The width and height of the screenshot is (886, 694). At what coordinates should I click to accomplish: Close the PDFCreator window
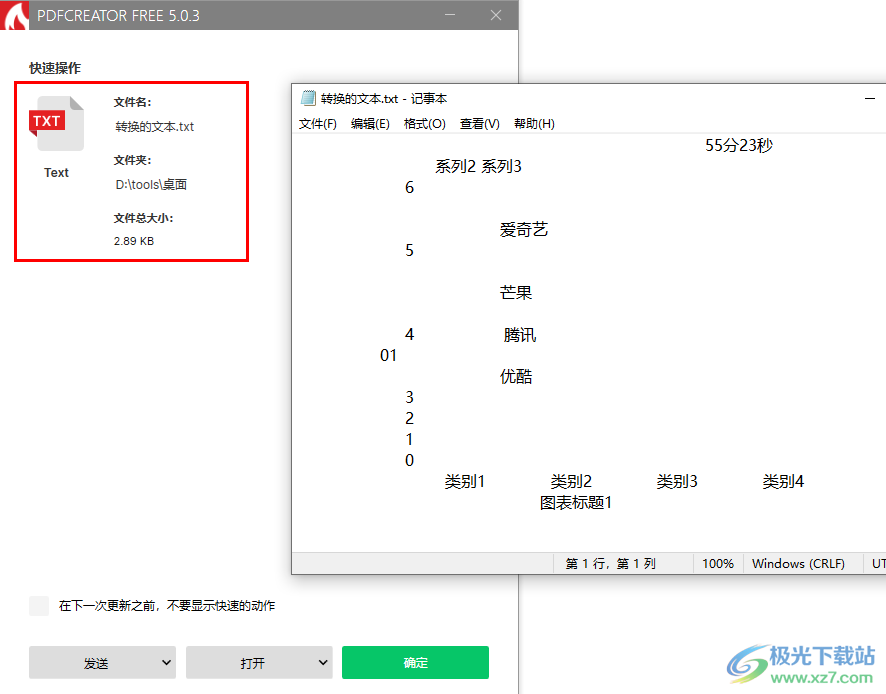pos(496,15)
